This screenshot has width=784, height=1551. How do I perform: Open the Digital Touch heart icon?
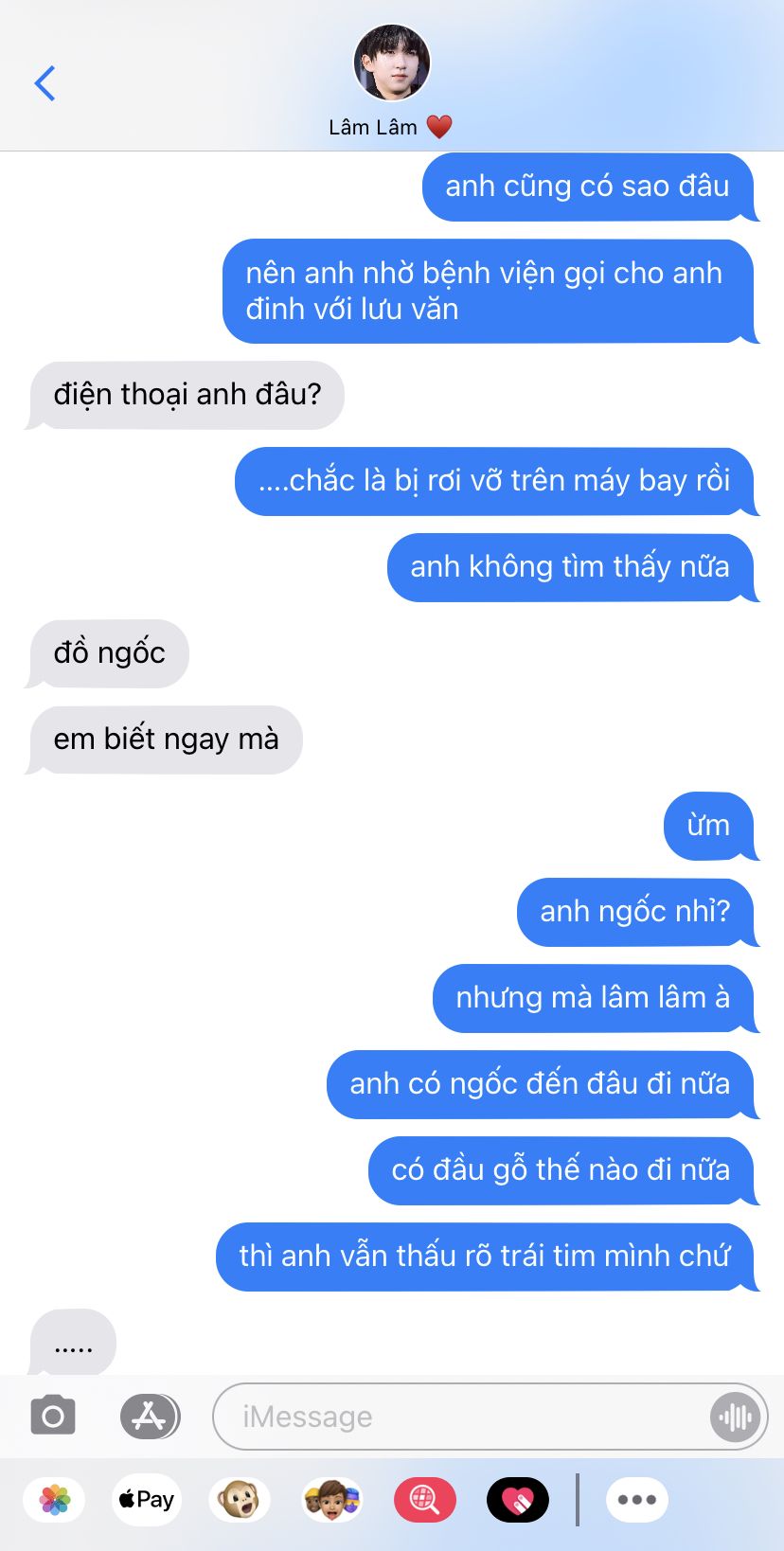[518, 1500]
